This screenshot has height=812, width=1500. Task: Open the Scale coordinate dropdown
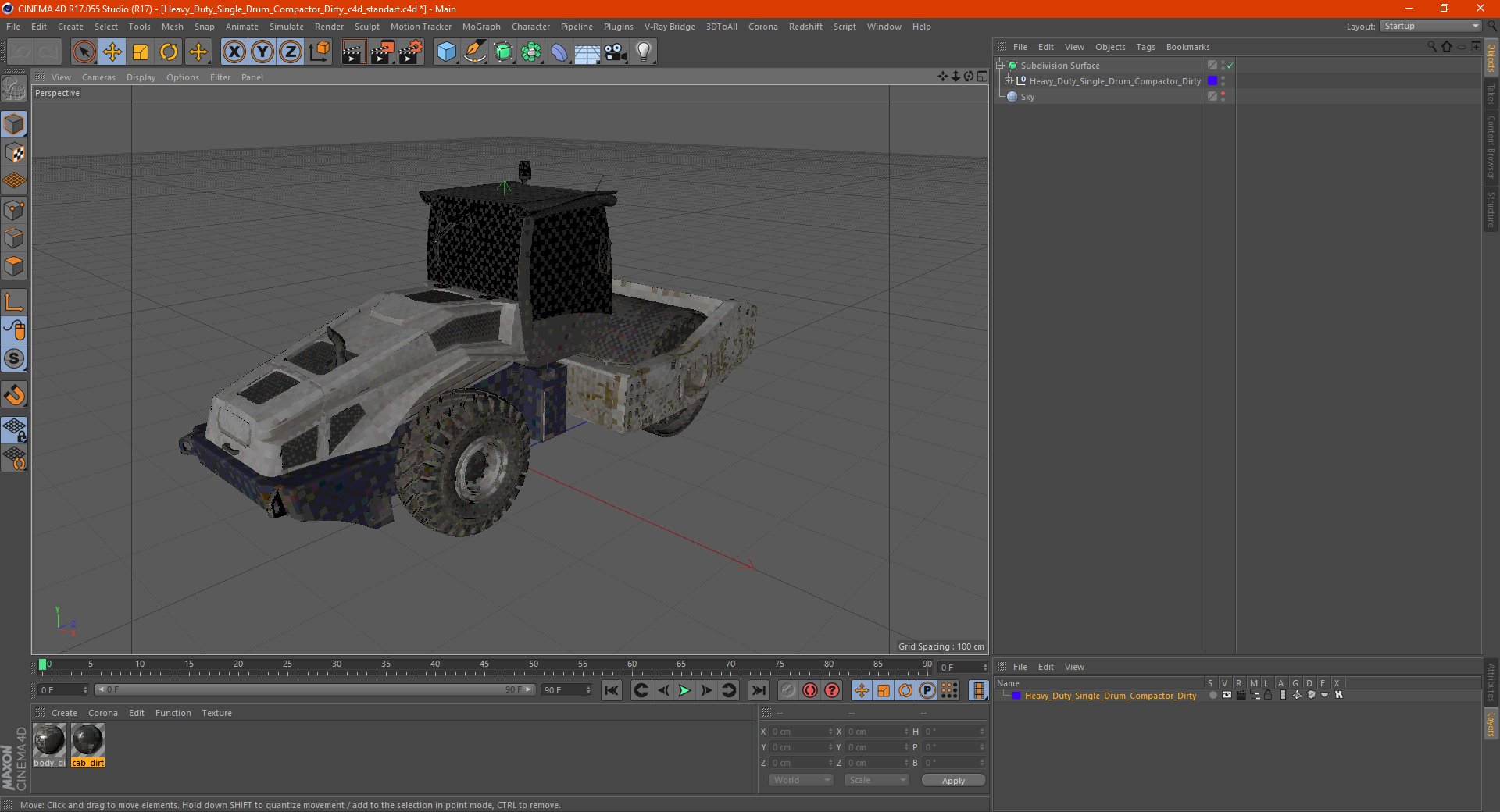(877, 780)
